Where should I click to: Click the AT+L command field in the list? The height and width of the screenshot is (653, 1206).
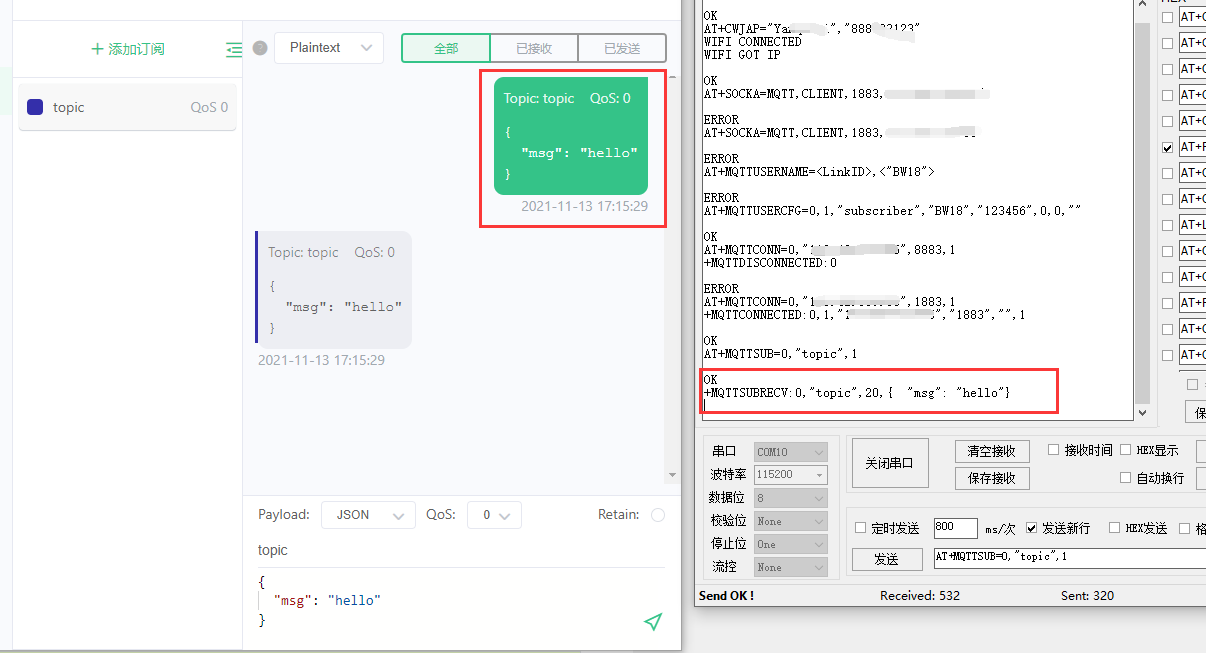1192,225
